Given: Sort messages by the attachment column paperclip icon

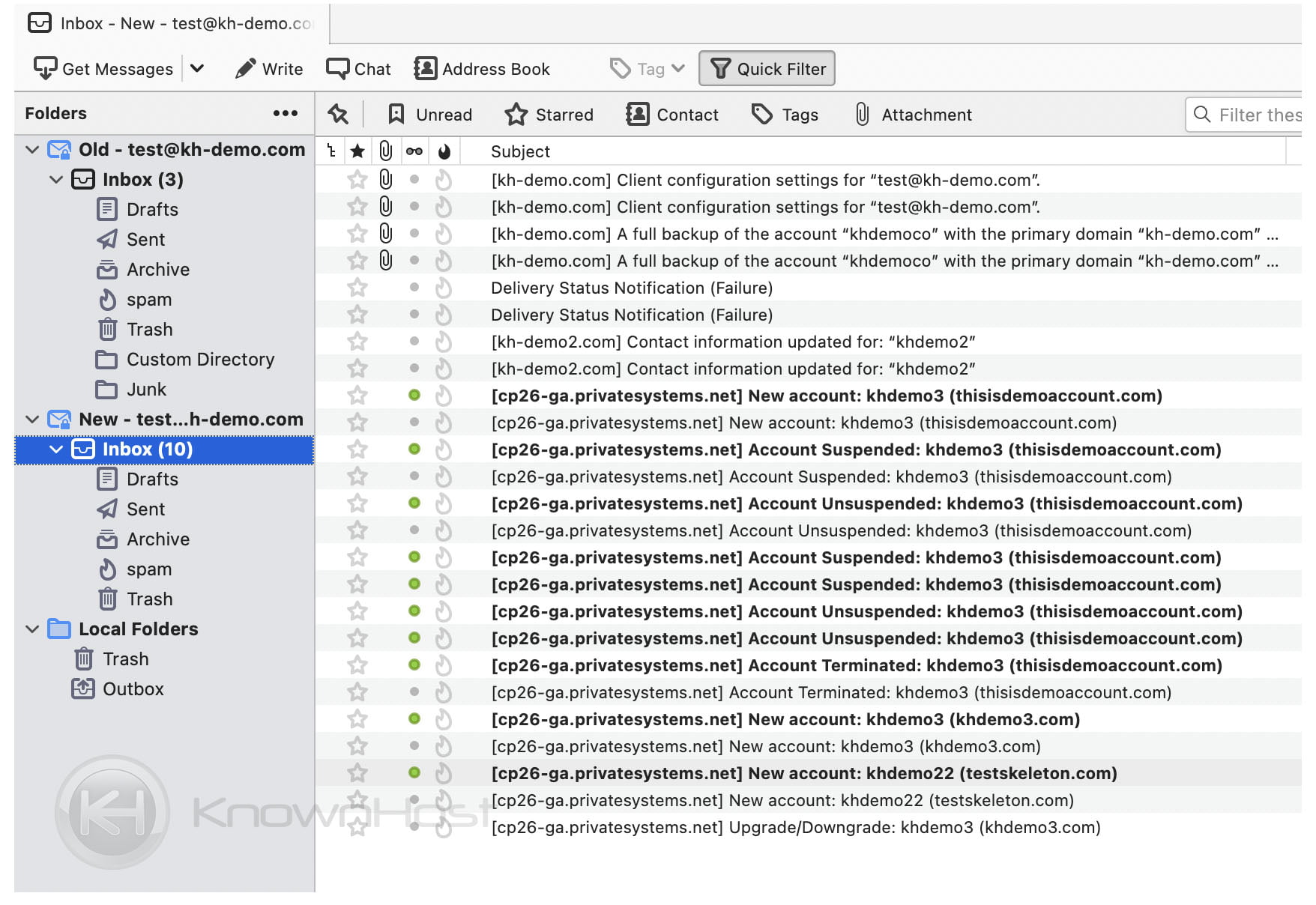Looking at the screenshot, I should pyautogui.click(x=386, y=151).
